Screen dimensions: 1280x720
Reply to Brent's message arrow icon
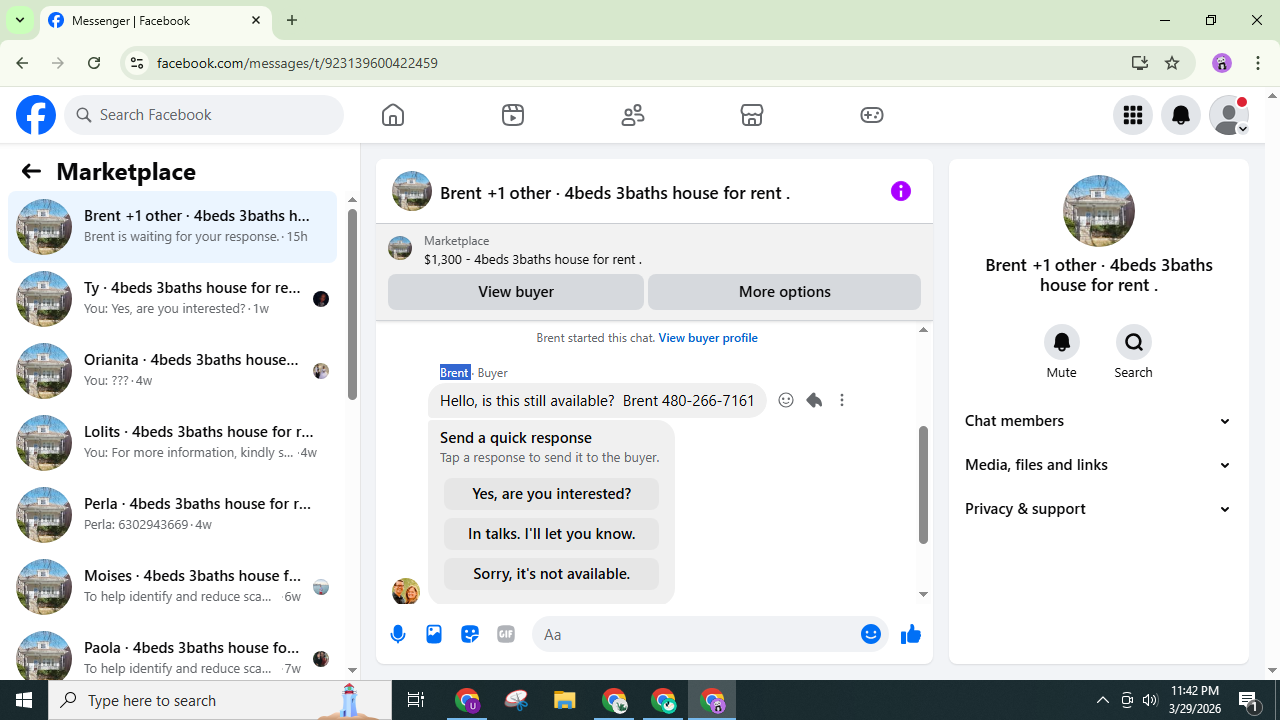(814, 400)
